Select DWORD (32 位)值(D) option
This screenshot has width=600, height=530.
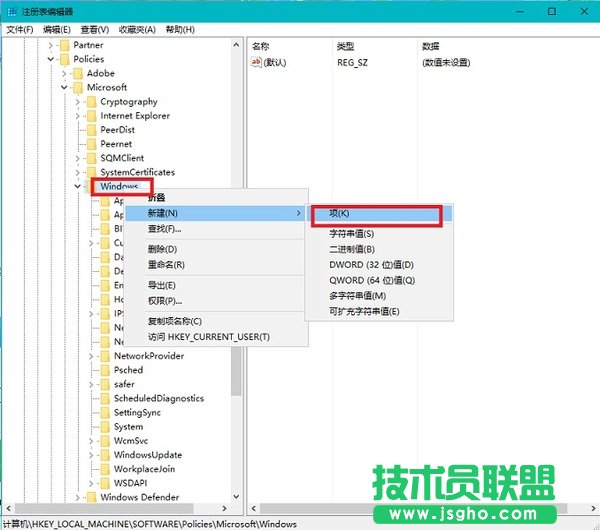click(x=380, y=265)
